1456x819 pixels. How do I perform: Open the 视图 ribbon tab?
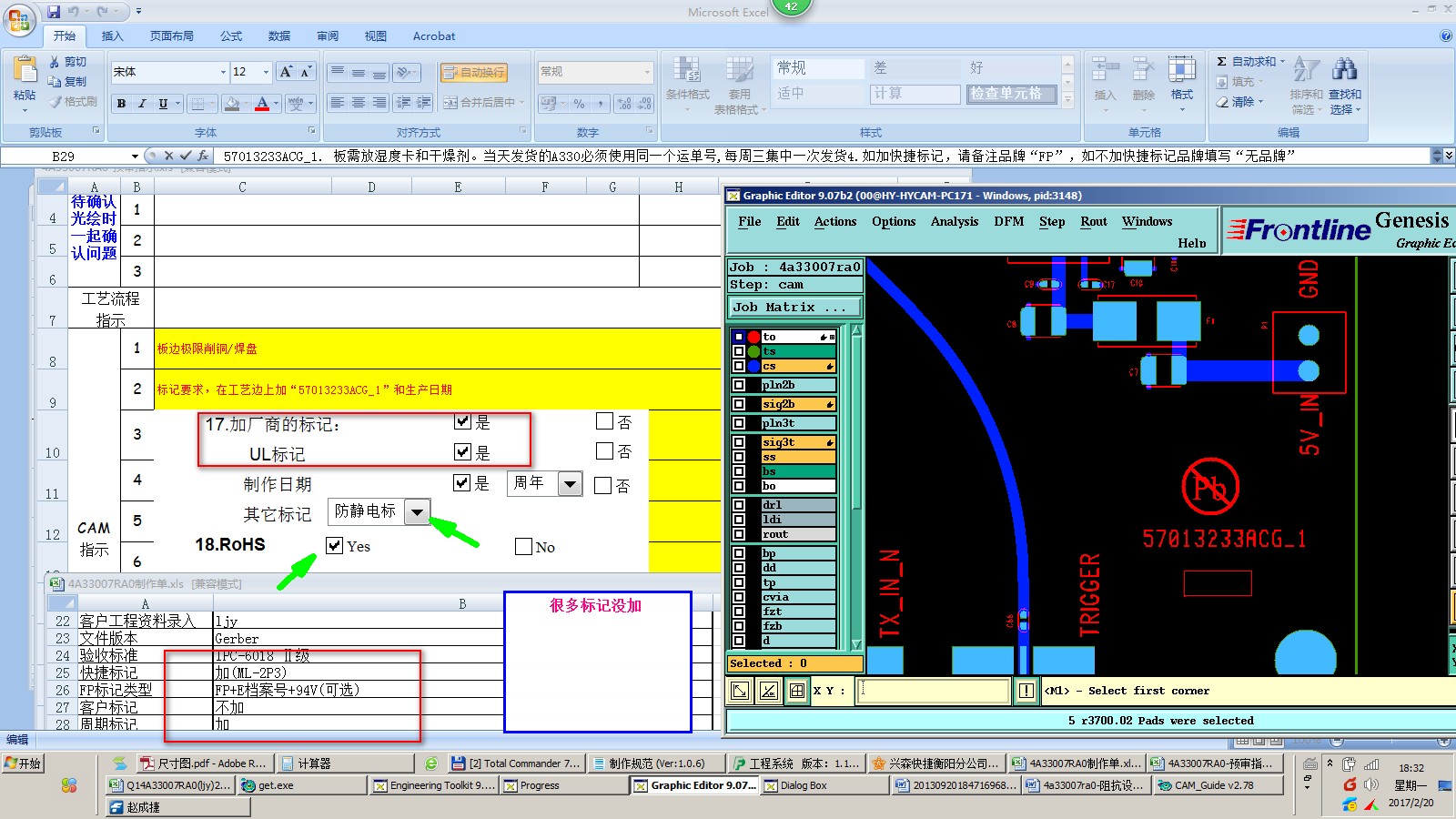[x=375, y=36]
